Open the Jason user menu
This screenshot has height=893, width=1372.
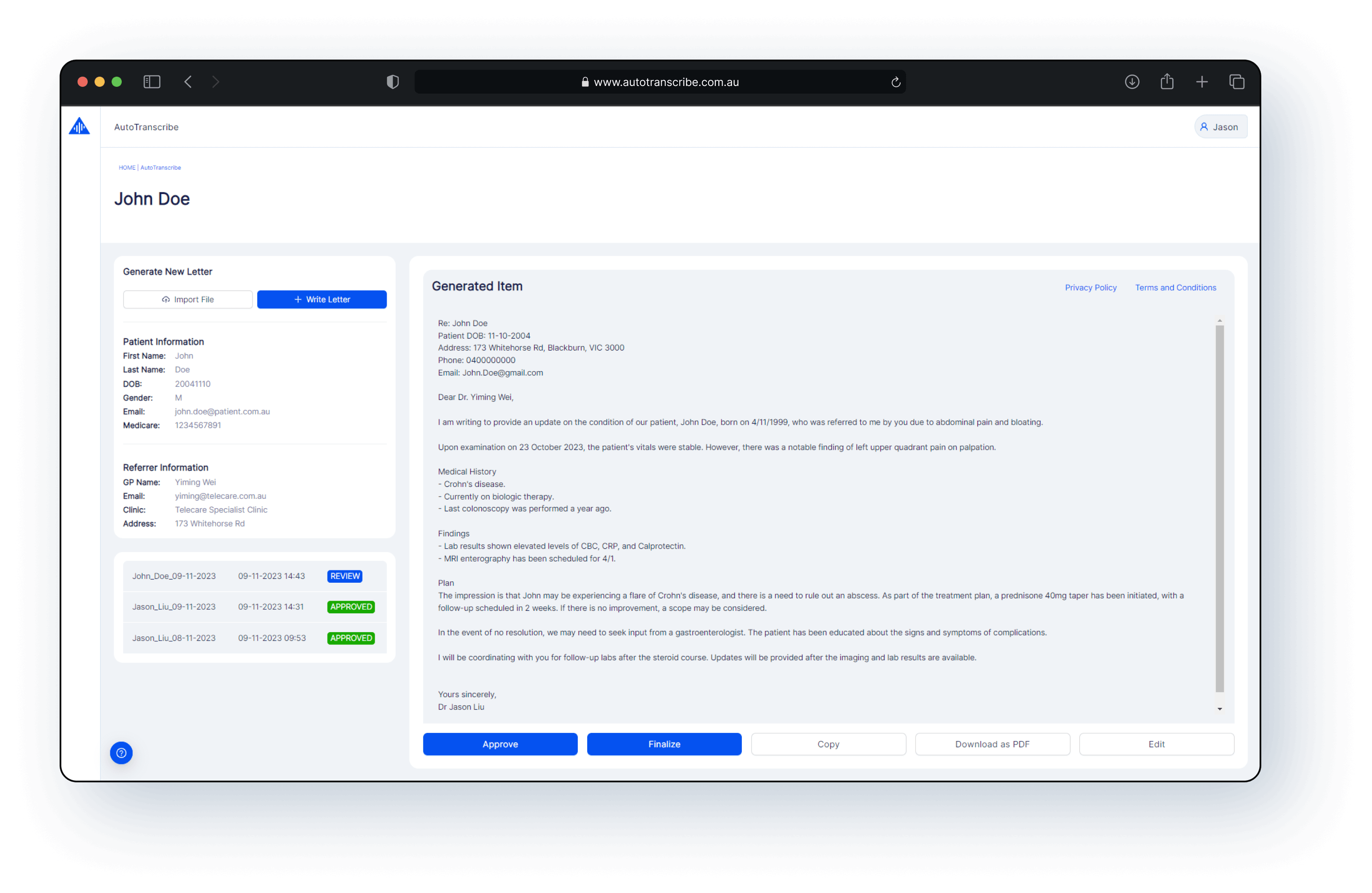(x=1220, y=127)
